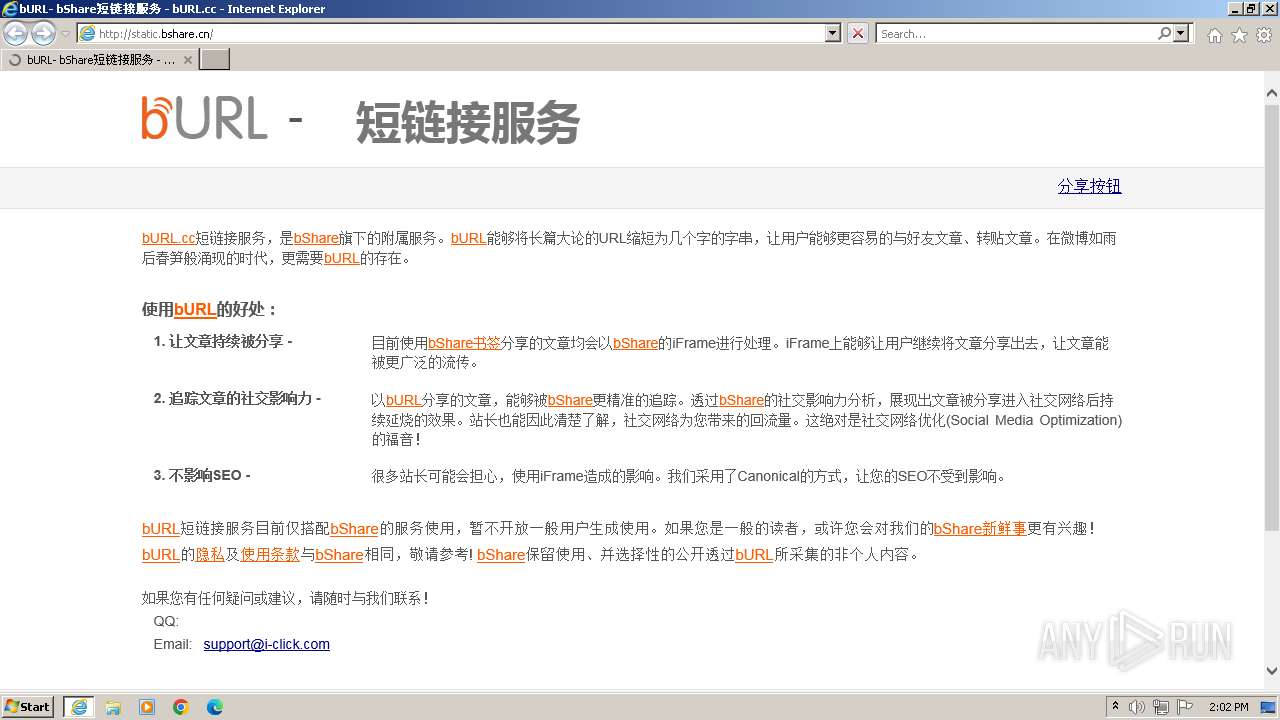Open the Home page icon
The width and height of the screenshot is (1280, 720).
tap(1214, 35)
